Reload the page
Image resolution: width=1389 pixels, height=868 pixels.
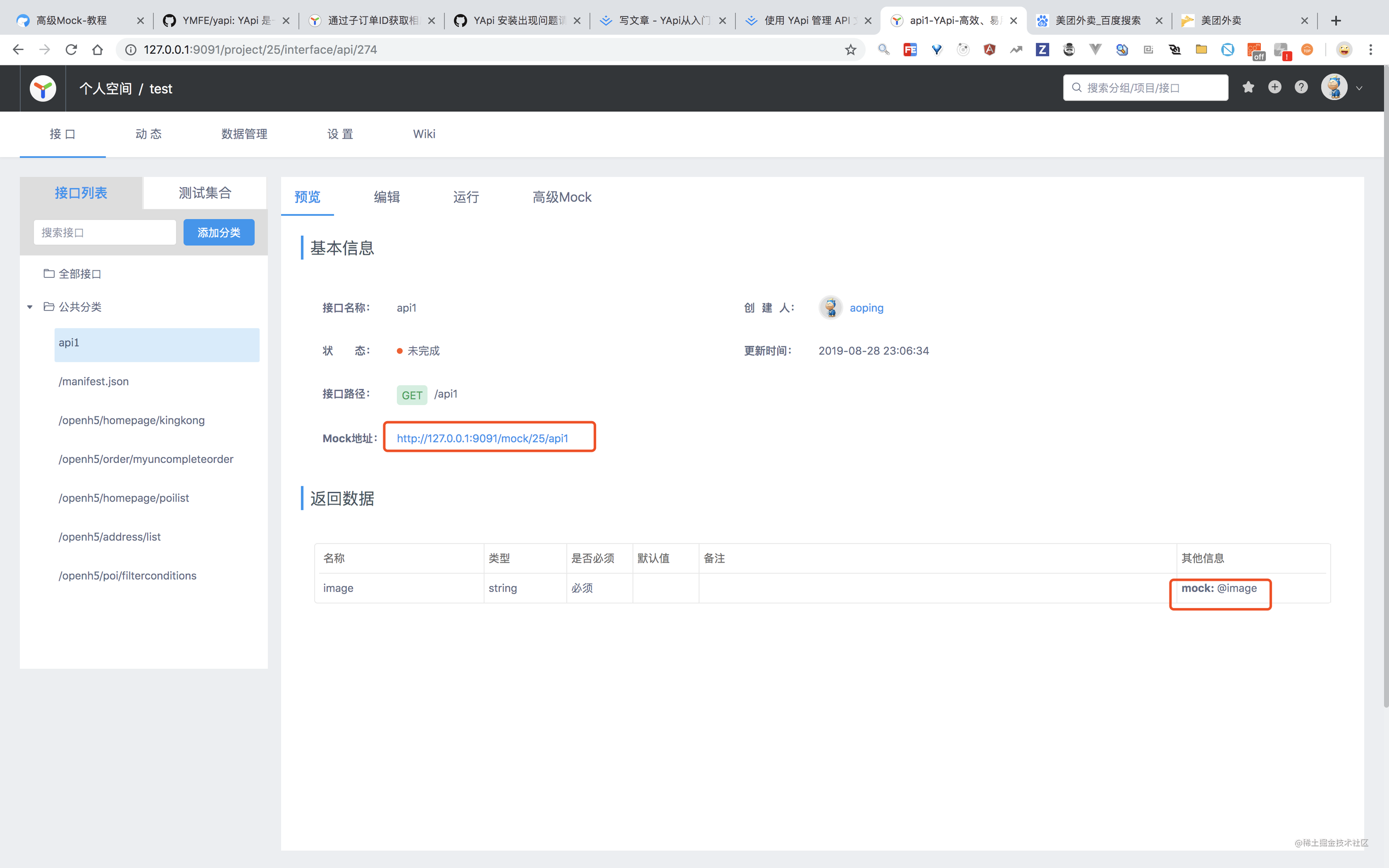(71, 50)
